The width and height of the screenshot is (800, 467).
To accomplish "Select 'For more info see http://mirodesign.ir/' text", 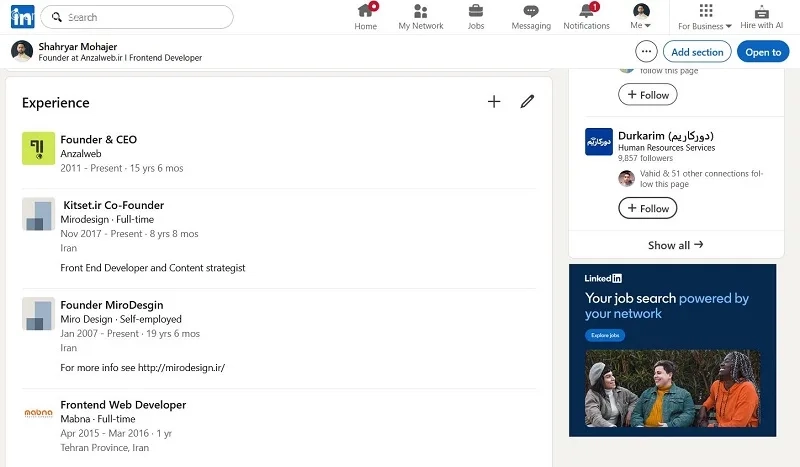I will pos(142,367).
